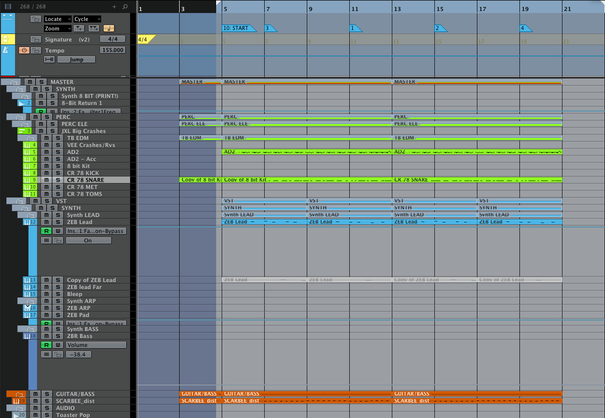Solo the 8 bit Kit track

point(58,166)
